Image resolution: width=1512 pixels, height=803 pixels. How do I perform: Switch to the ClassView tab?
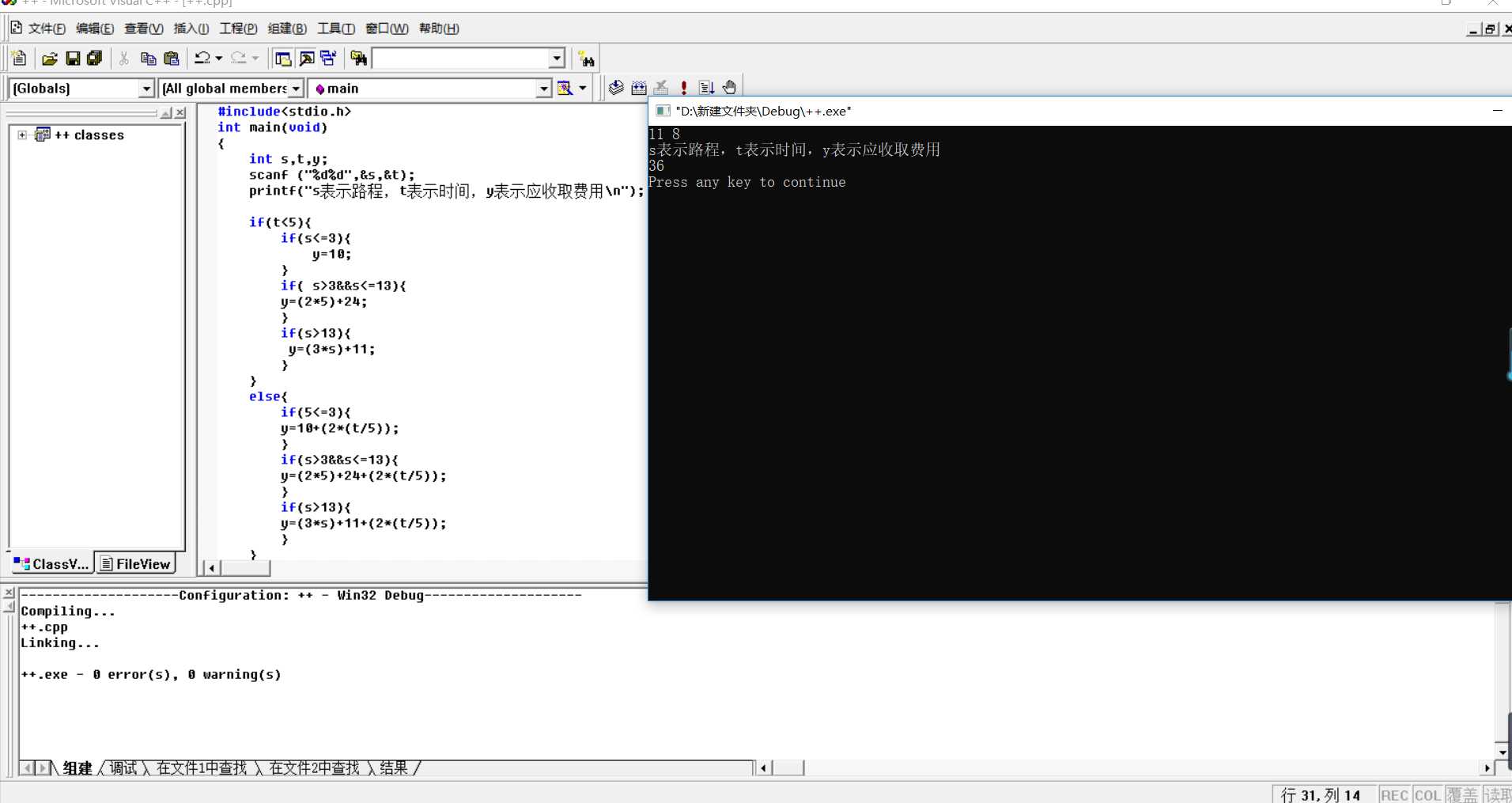tap(51, 563)
